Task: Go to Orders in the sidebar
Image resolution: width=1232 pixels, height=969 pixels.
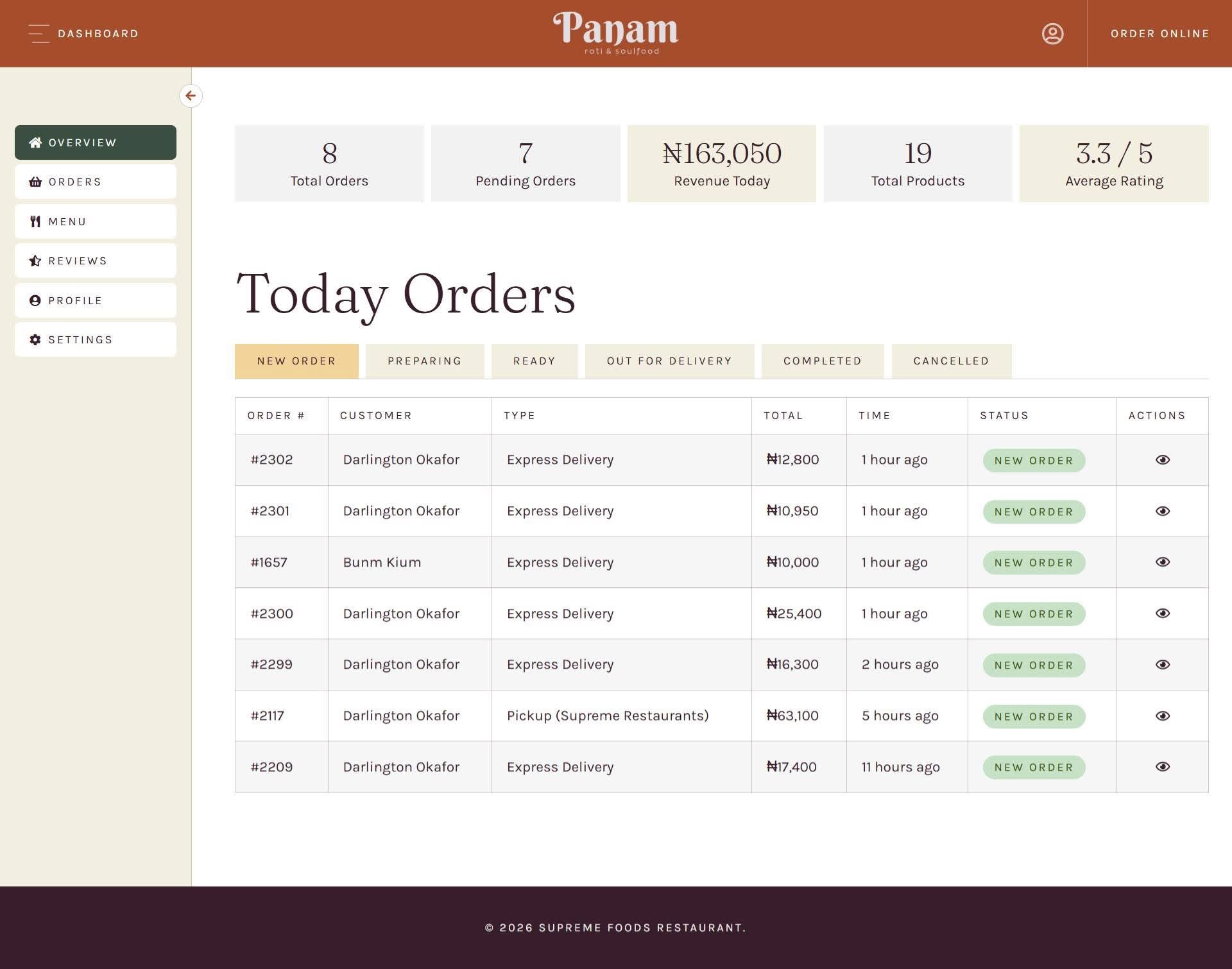Action: (x=96, y=182)
